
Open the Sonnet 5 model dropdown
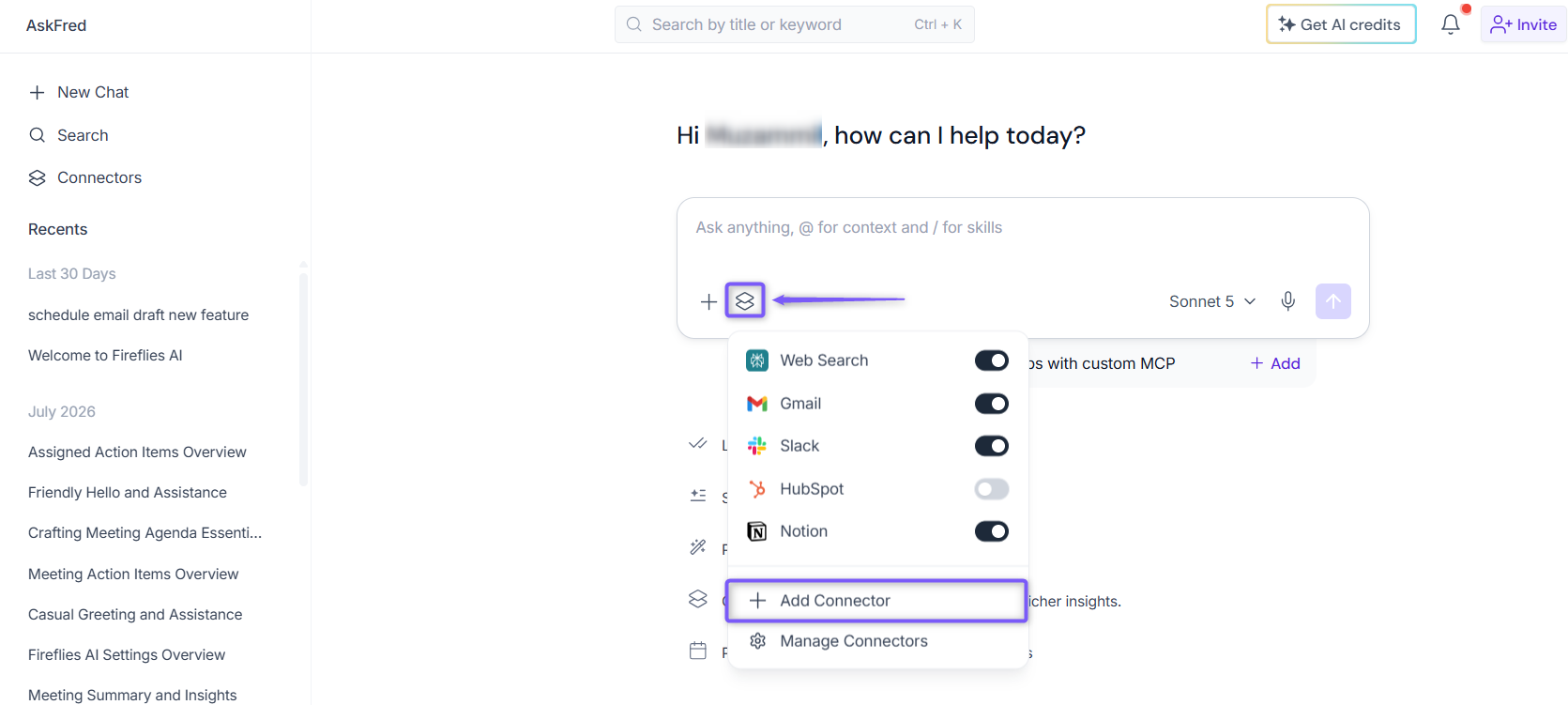coord(1212,301)
